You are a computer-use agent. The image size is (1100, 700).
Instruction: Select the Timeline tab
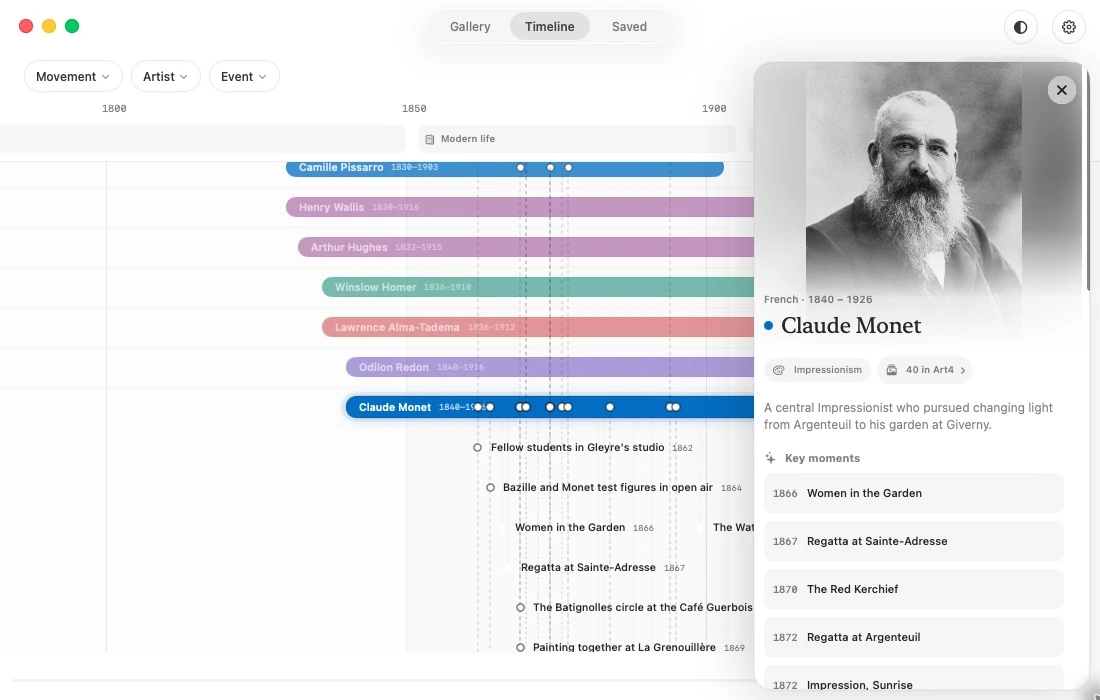point(549,27)
